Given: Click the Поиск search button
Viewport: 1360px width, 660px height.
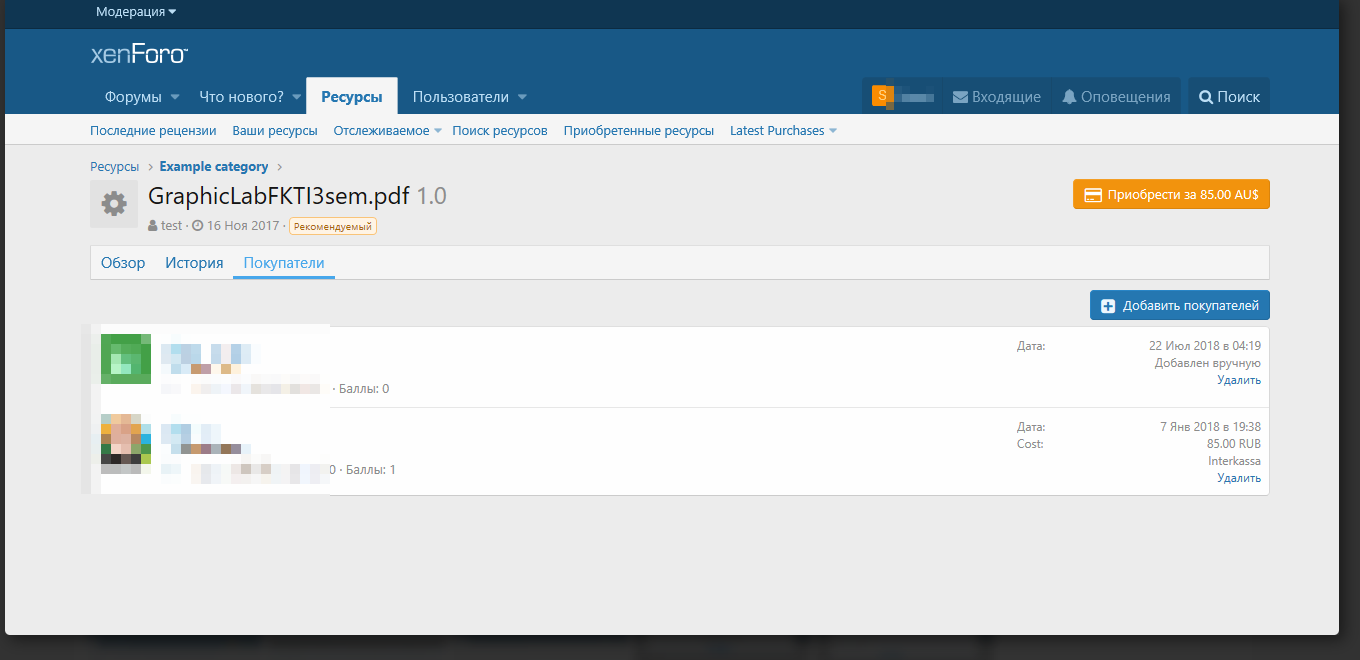Looking at the screenshot, I should 1229,97.
